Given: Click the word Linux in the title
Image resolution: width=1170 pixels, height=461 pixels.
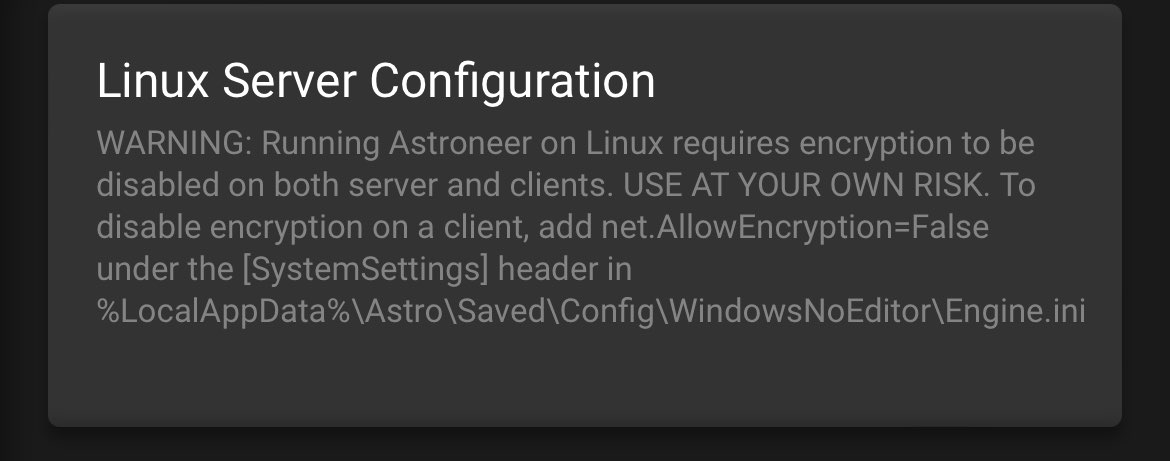Looking at the screenshot, I should click(x=153, y=81).
